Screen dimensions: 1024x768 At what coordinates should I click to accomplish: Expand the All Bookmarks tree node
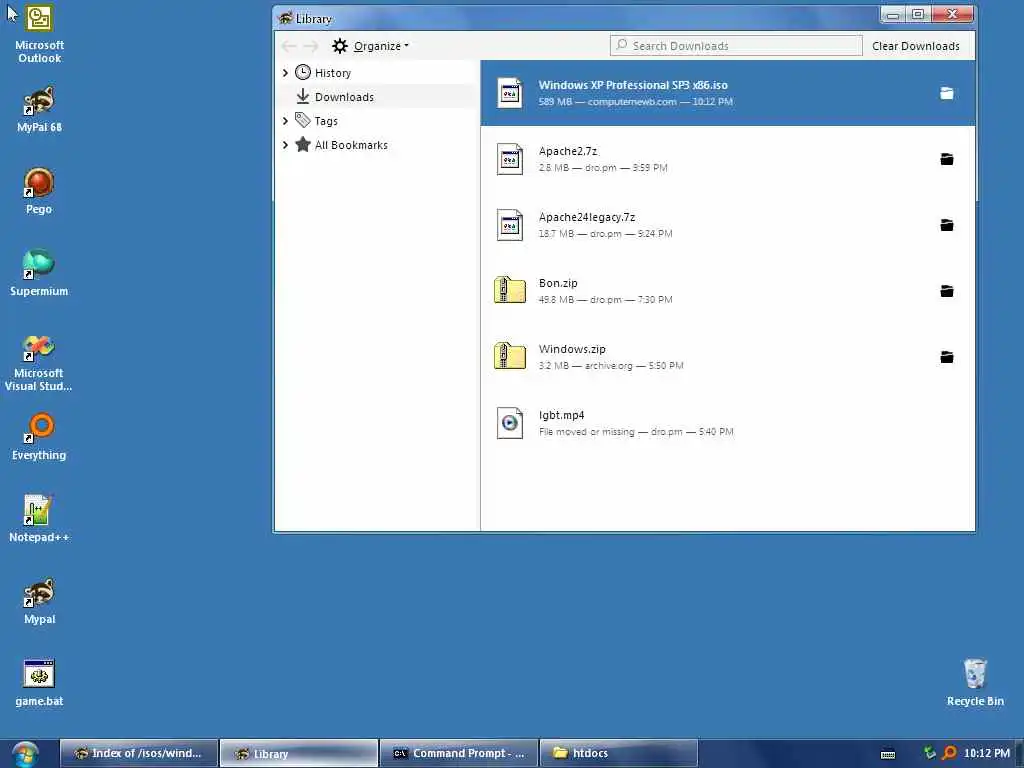pos(285,145)
